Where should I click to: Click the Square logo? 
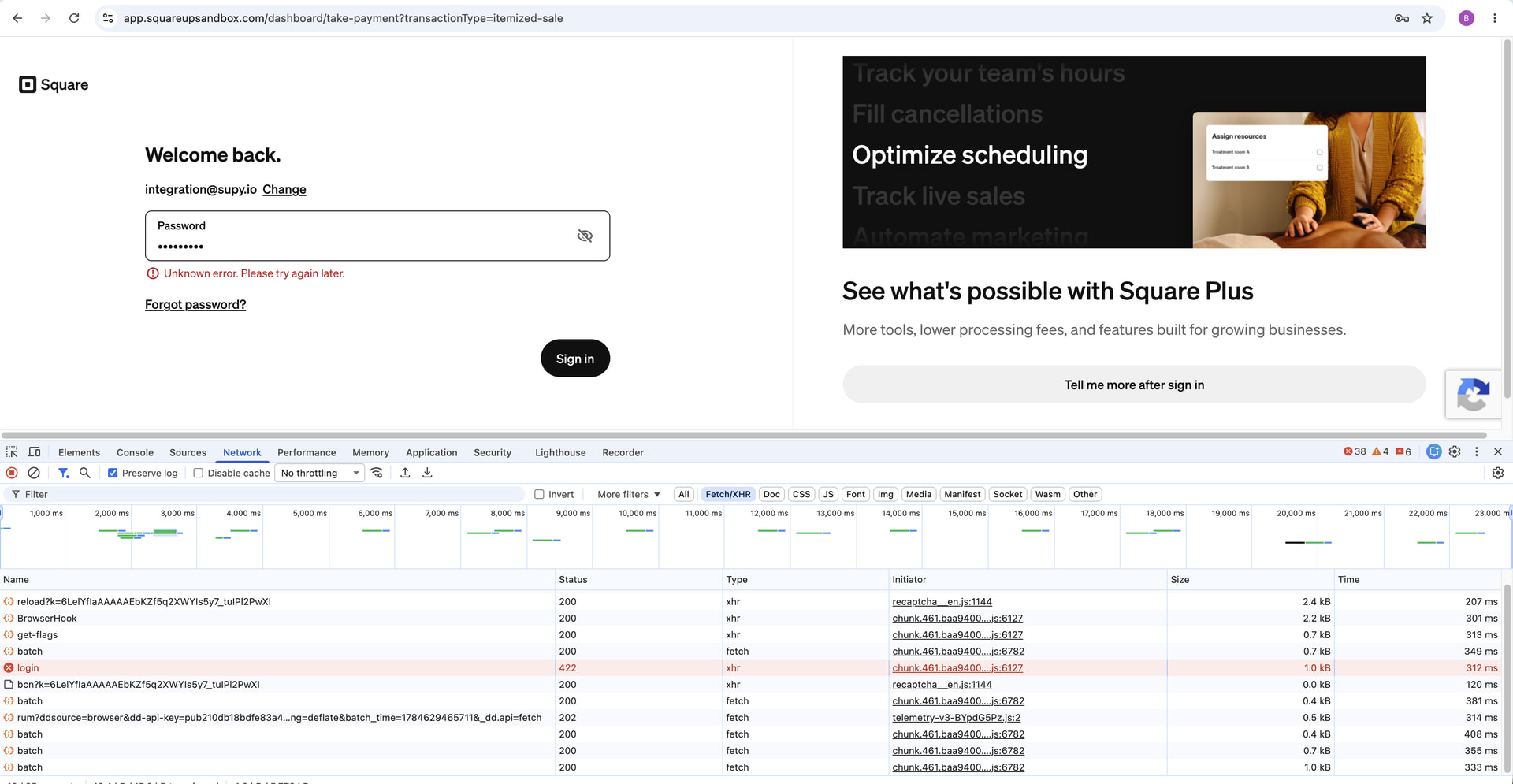click(x=54, y=84)
